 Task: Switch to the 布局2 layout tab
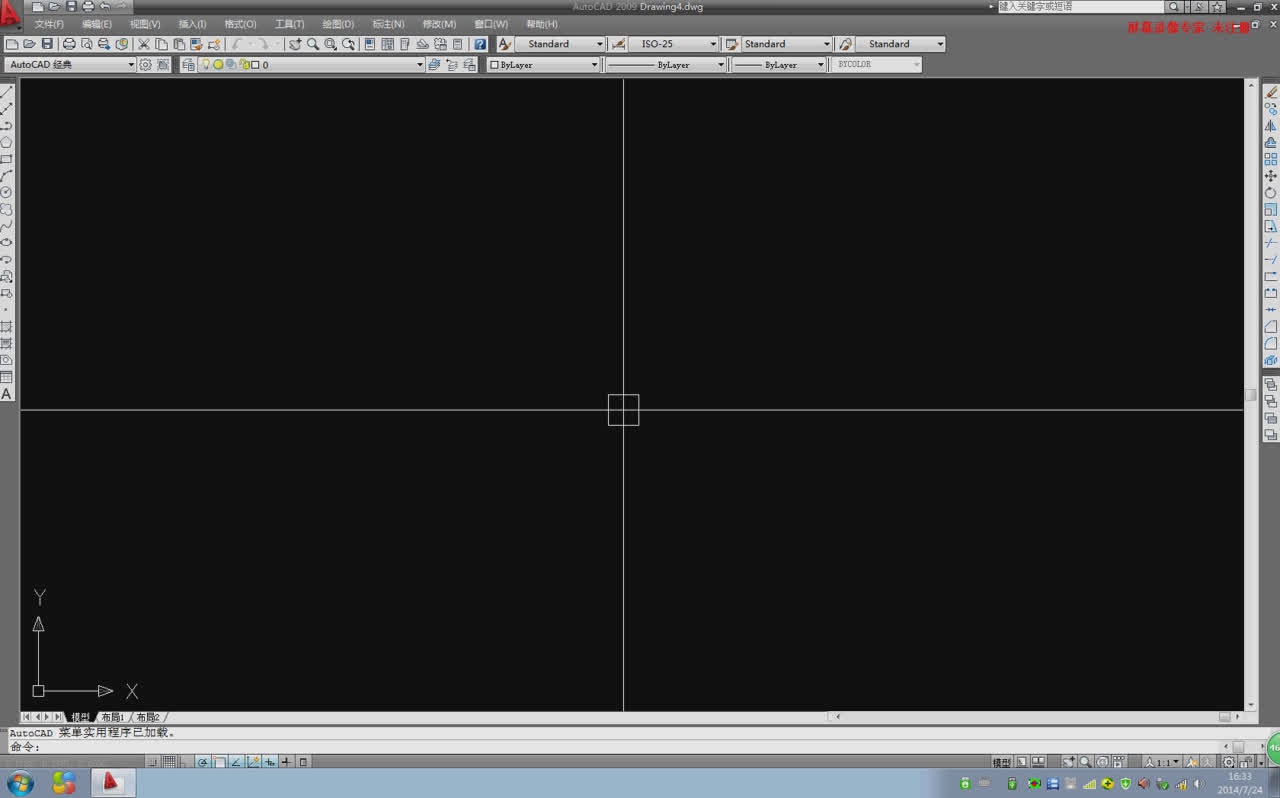click(148, 717)
